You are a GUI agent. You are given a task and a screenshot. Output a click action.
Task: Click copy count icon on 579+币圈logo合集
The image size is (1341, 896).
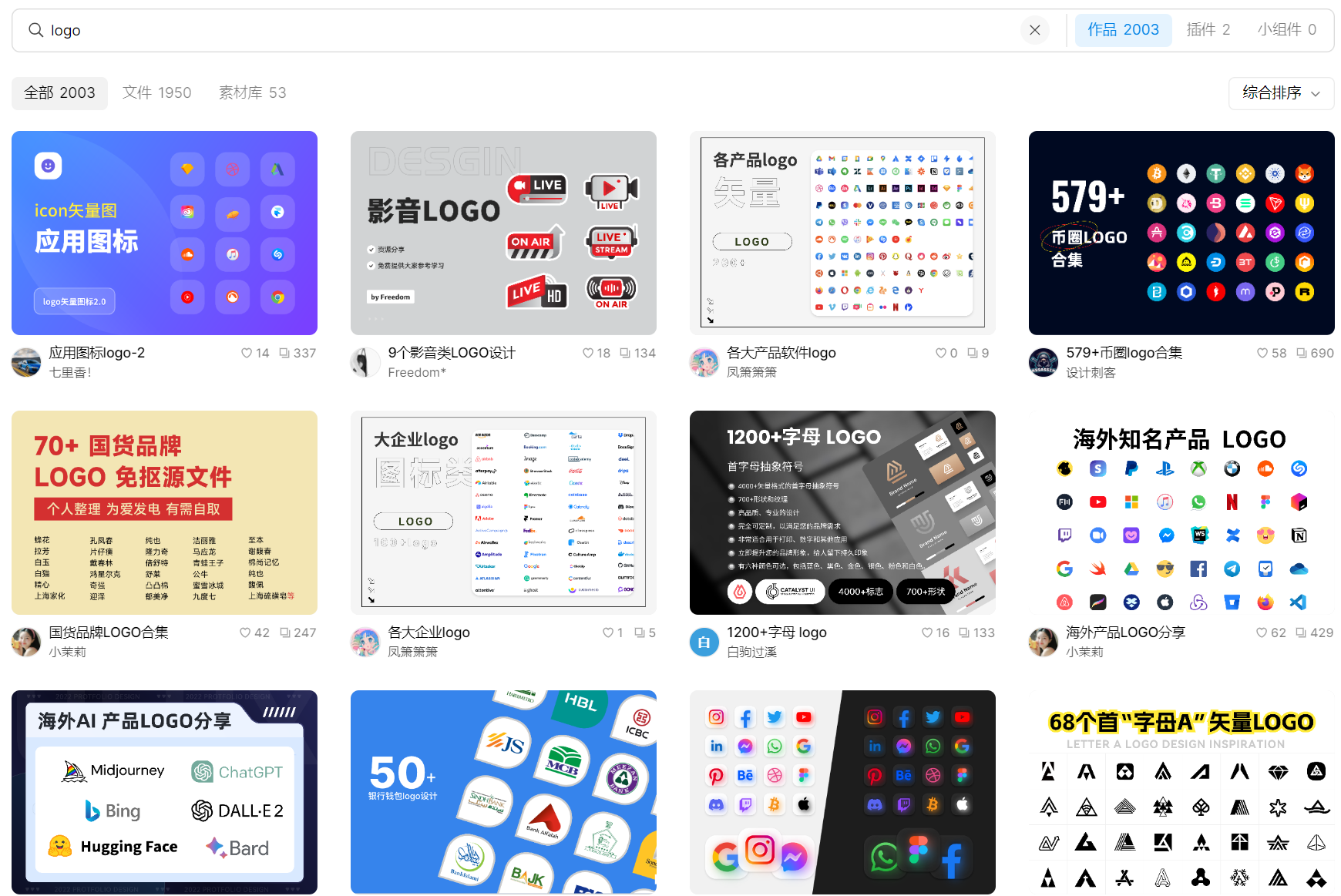[x=1302, y=353]
